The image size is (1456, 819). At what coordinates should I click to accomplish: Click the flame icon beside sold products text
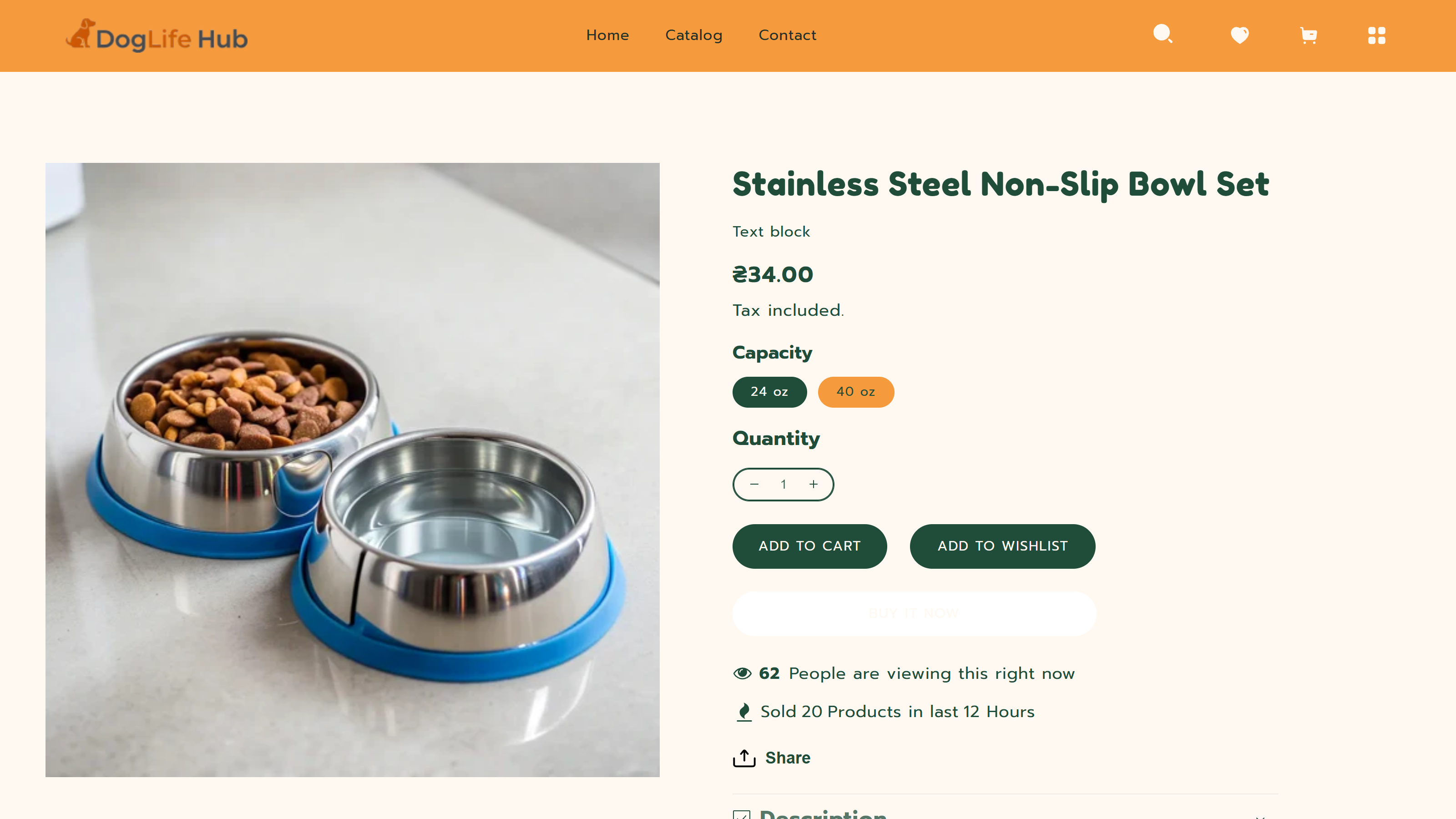click(x=744, y=711)
